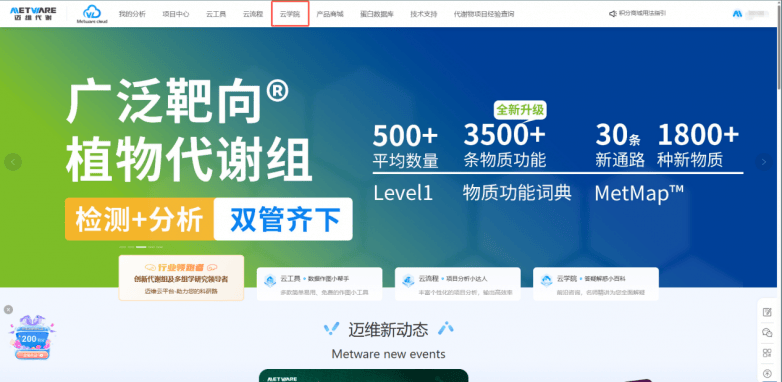The image size is (782, 382).
Task: Open 技术支持 in the top navigation
Action: pos(424,14)
